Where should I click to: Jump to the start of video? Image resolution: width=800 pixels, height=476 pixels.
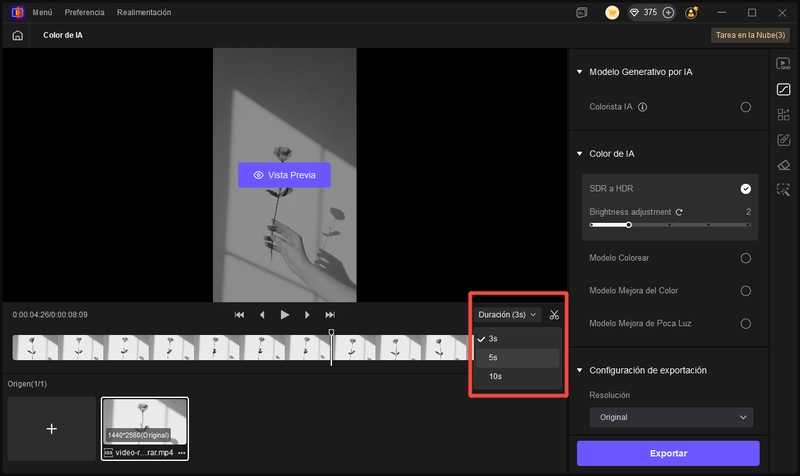click(239, 315)
